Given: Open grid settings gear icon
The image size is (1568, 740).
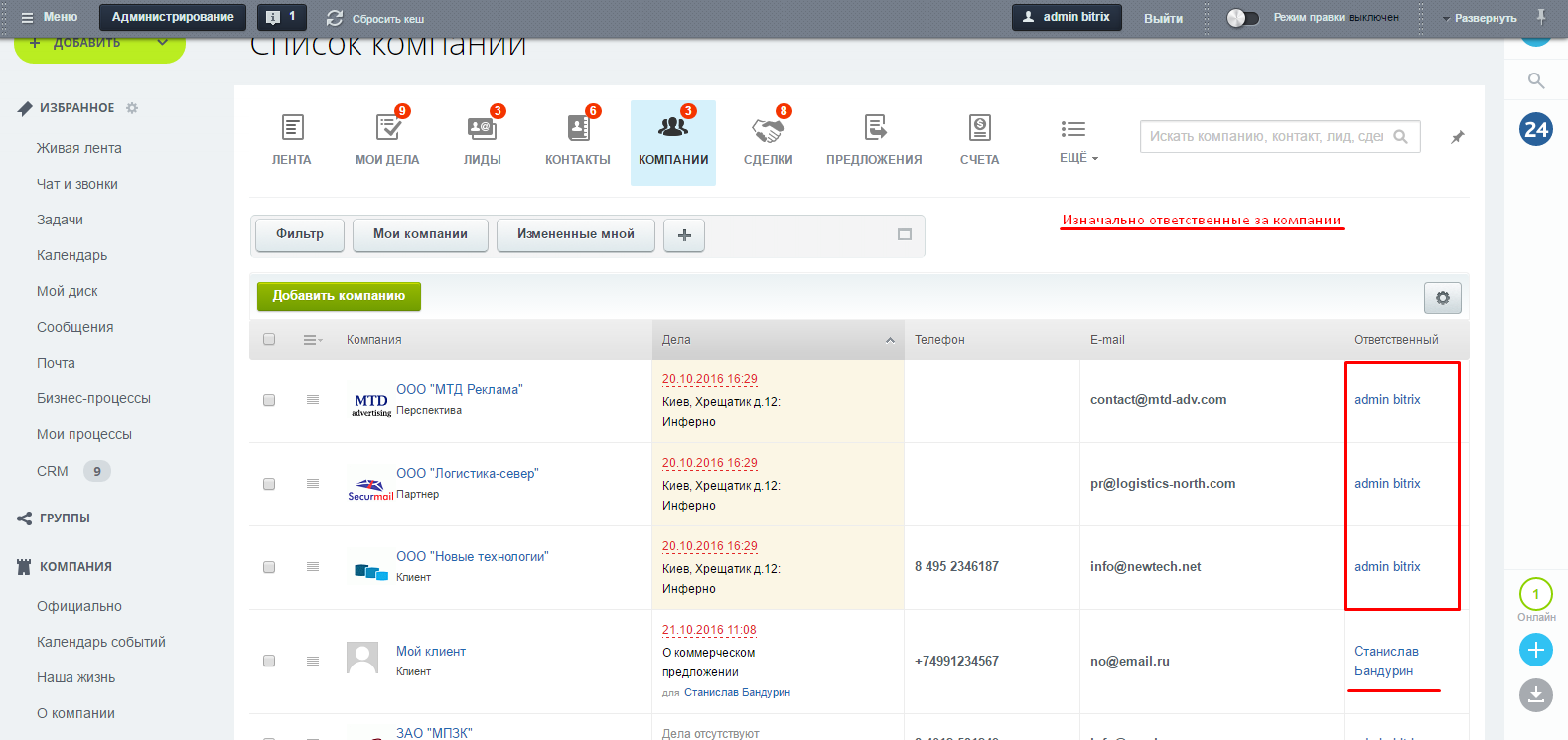Looking at the screenshot, I should coord(1443,298).
